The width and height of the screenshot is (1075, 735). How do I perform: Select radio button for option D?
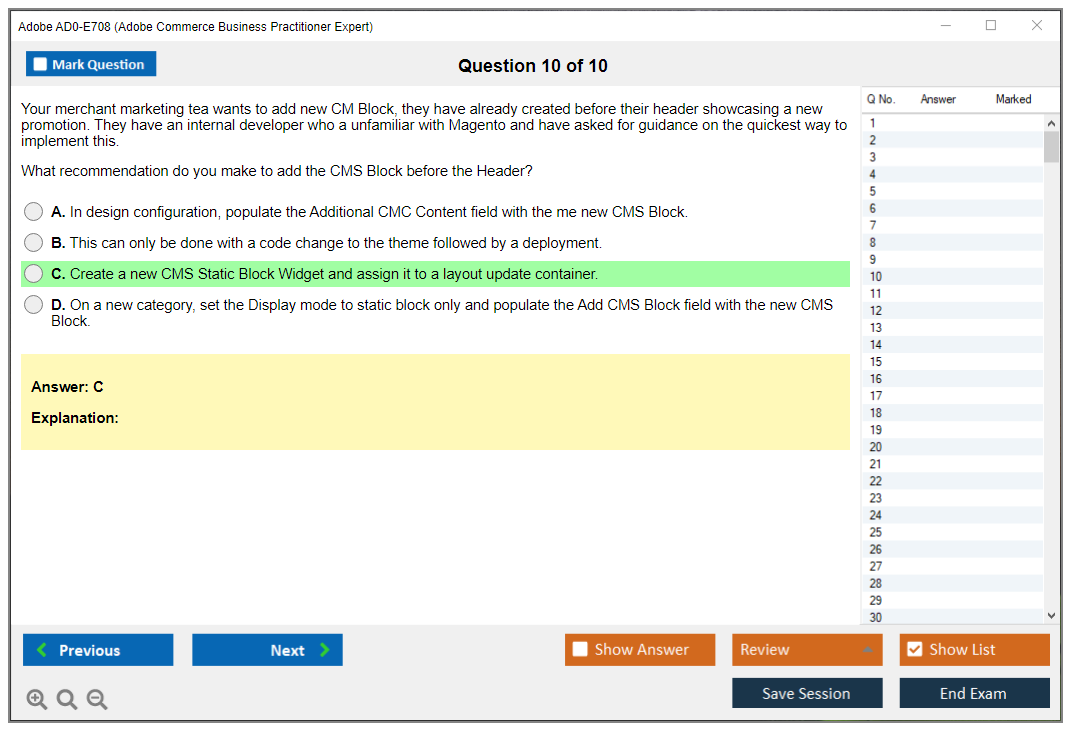pos(34,305)
